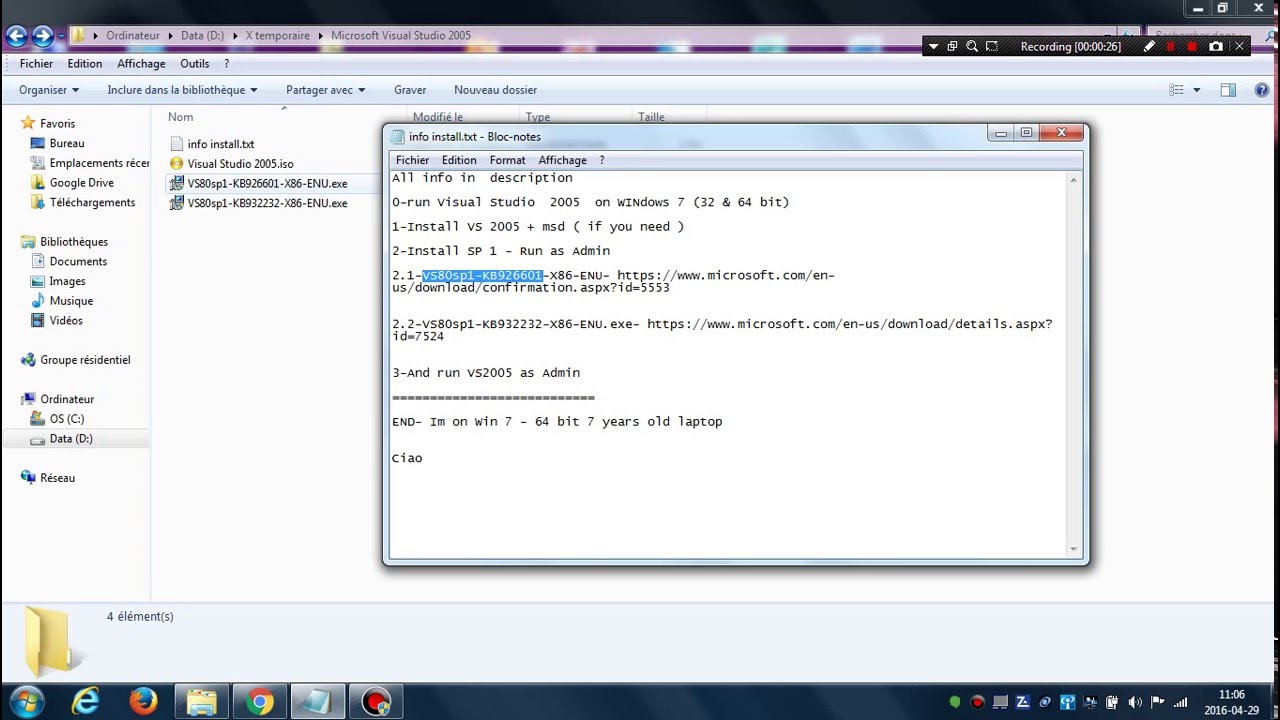Open Notepad help (?) menu
This screenshot has height=720, width=1280.
pos(602,160)
